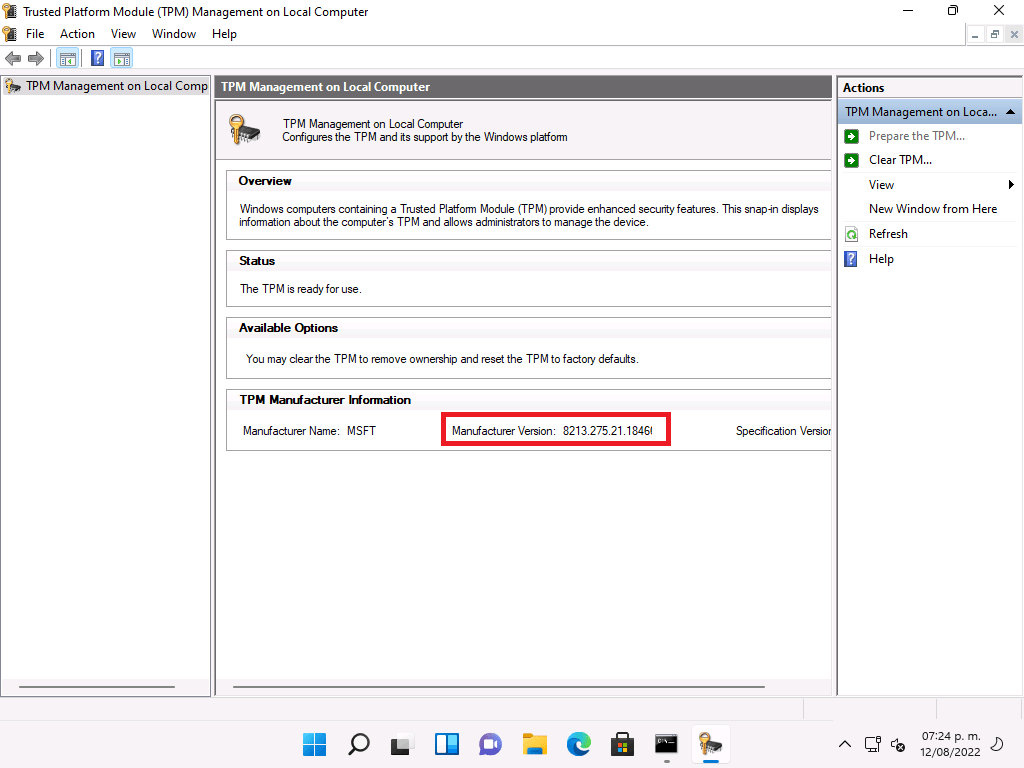This screenshot has height=768, width=1024.
Task: Click Clear TPM... action link
Action: 900,160
